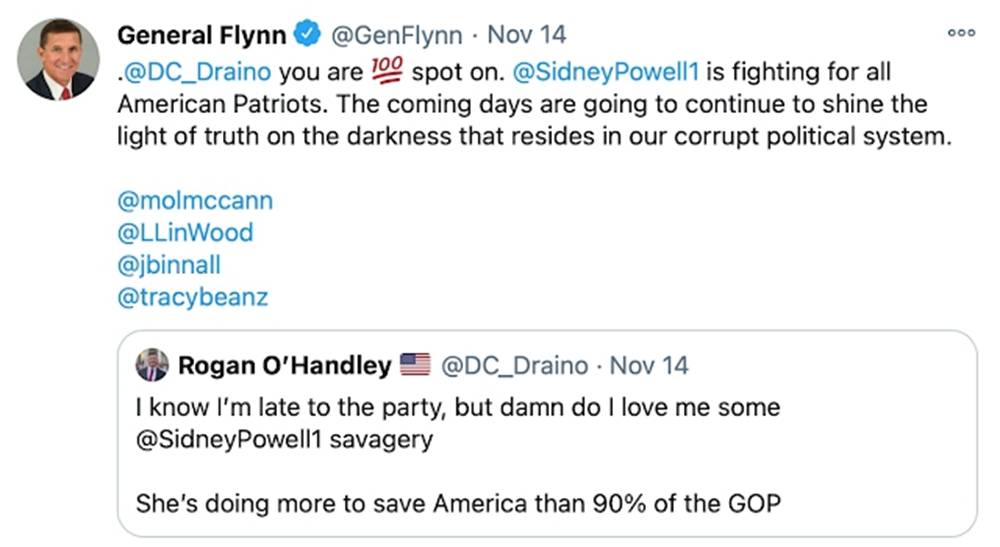
Task: Click the @GenFlynn handle in the header
Action: (396, 35)
